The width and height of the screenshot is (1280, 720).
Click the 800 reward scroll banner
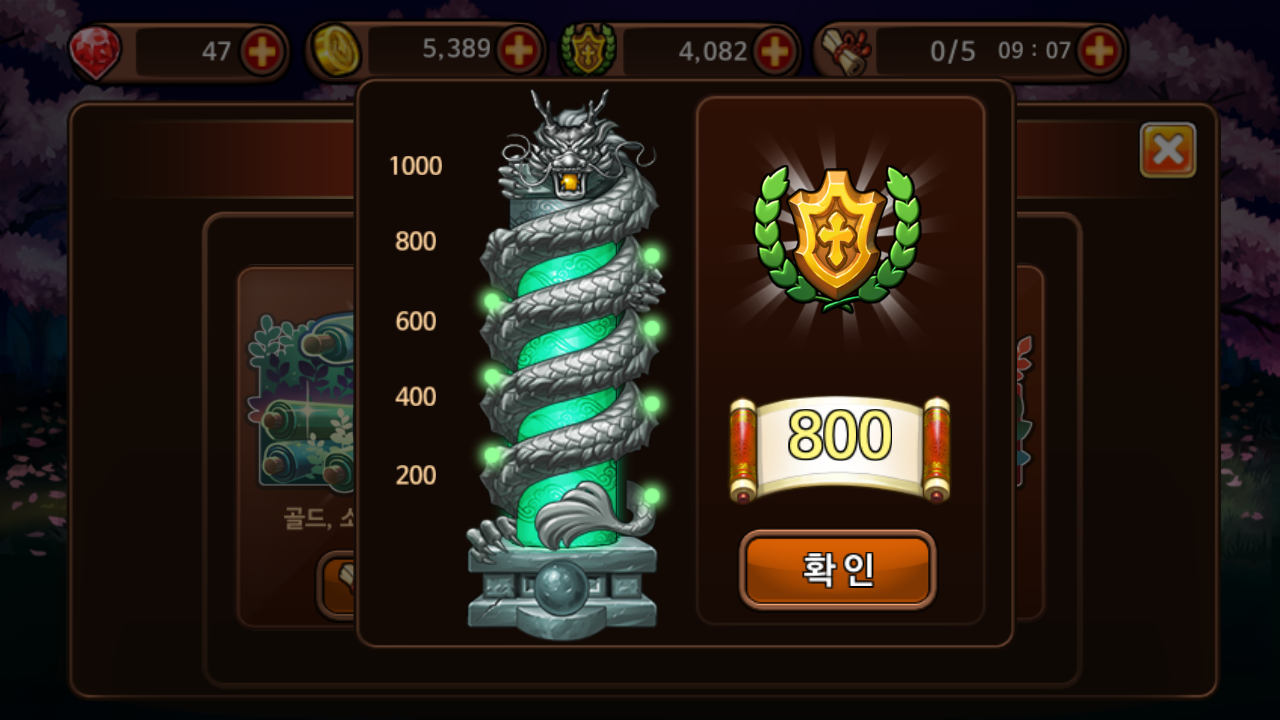coord(839,448)
